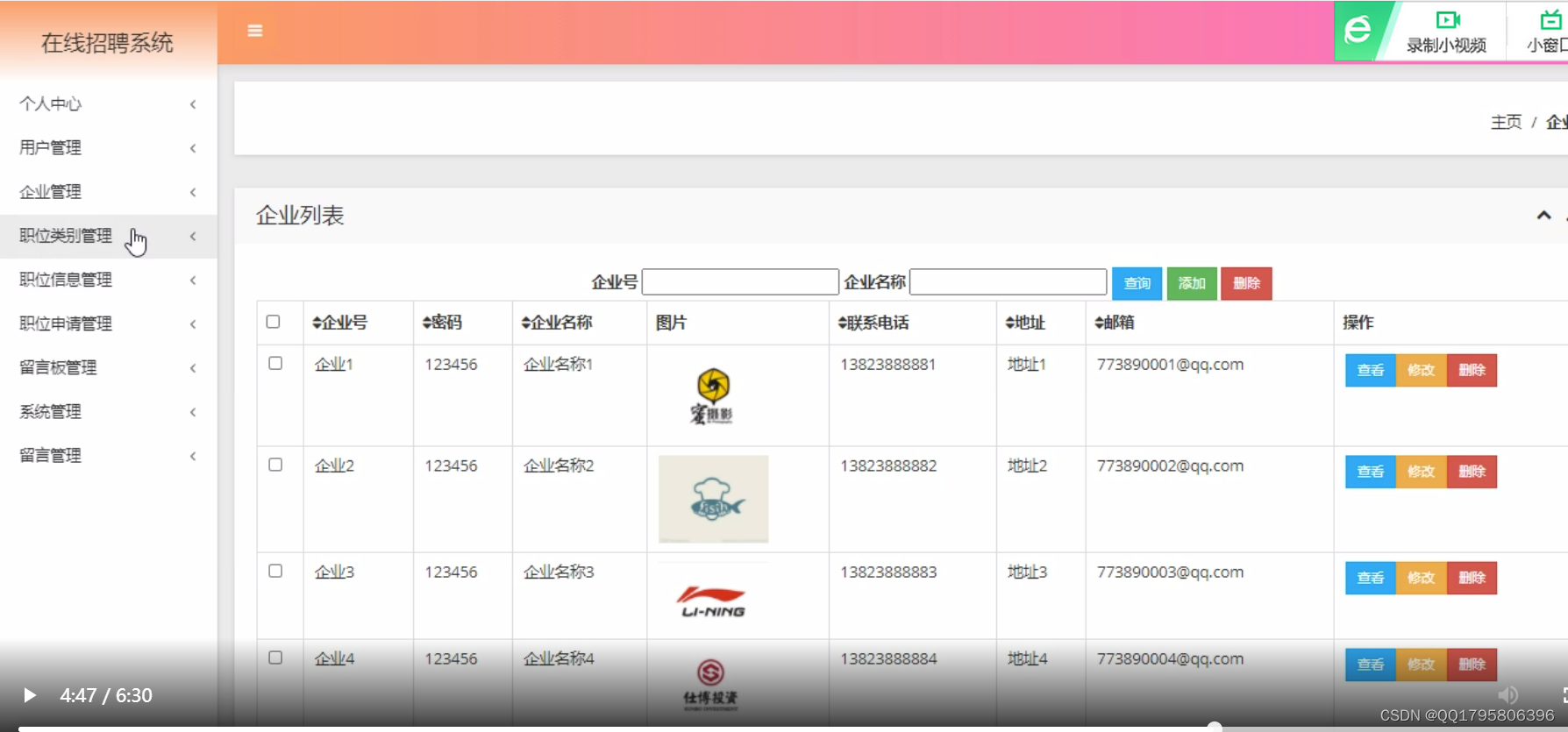Open 企业2 fish logo thumbnail
The height and width of the screenshot is (732, 1568).
pos(713,499)
